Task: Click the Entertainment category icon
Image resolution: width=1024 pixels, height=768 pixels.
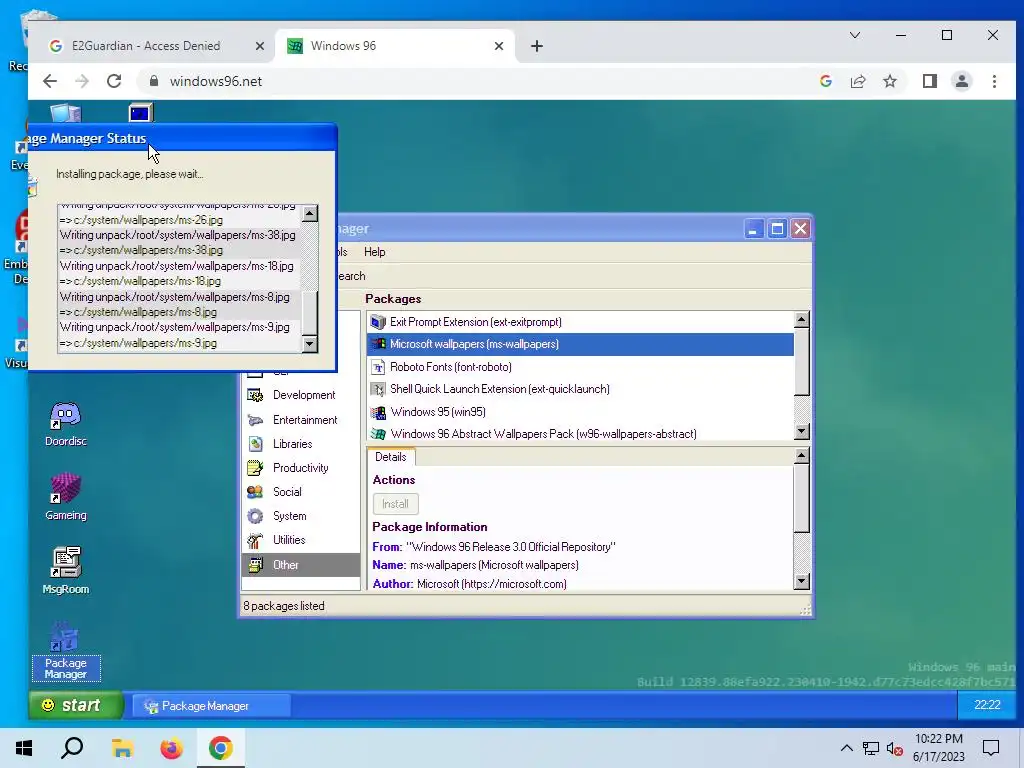Action: (x=255, y=420)
